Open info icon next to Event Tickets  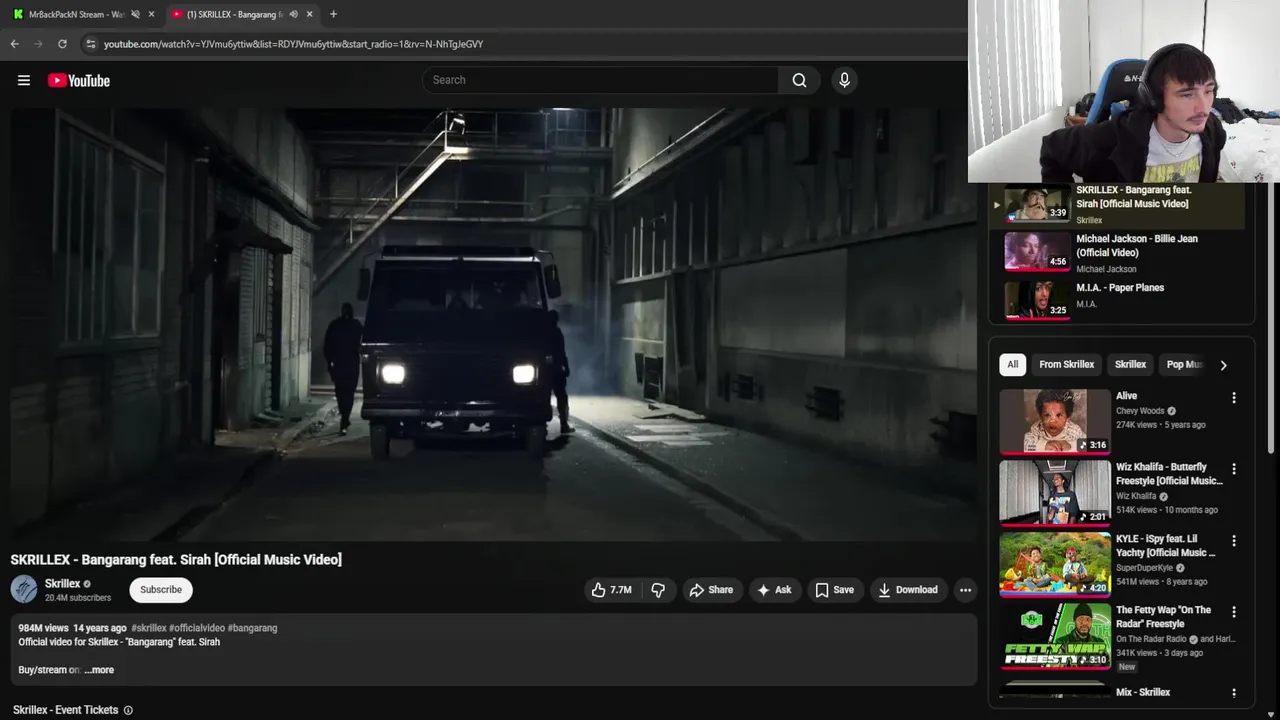pos(128,710)
